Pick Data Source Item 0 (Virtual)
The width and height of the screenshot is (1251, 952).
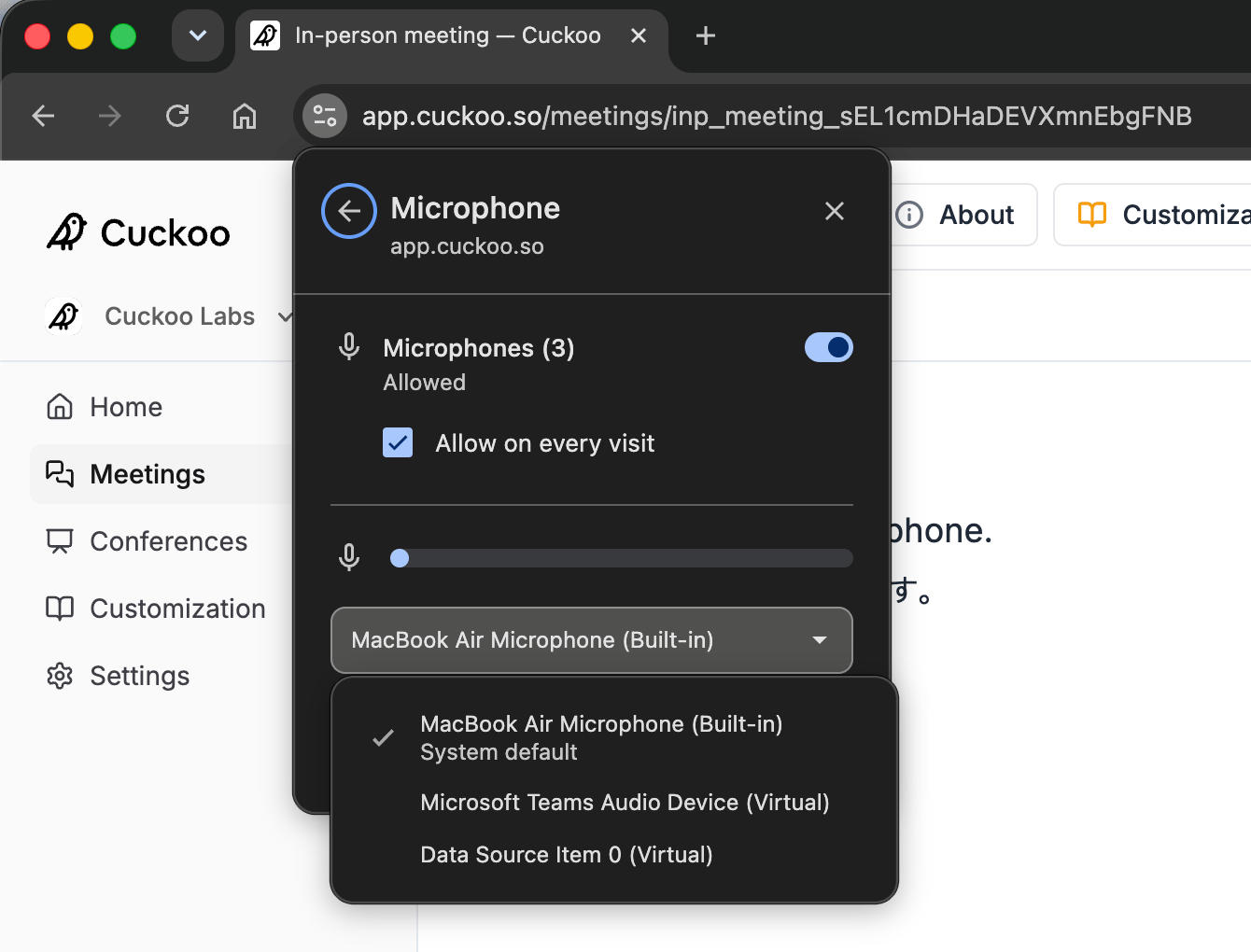coord(614,855)
